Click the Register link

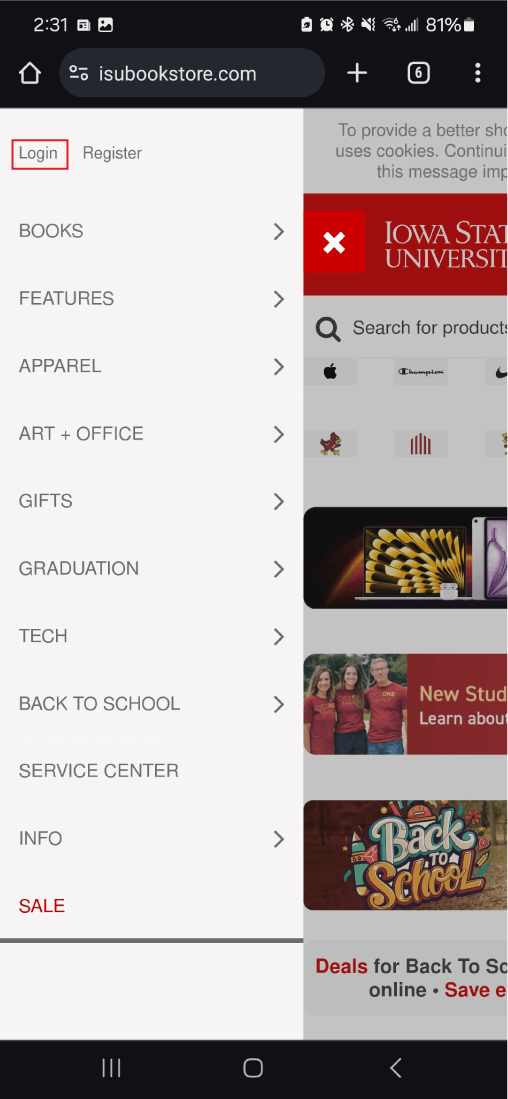[x=112, y=153]
